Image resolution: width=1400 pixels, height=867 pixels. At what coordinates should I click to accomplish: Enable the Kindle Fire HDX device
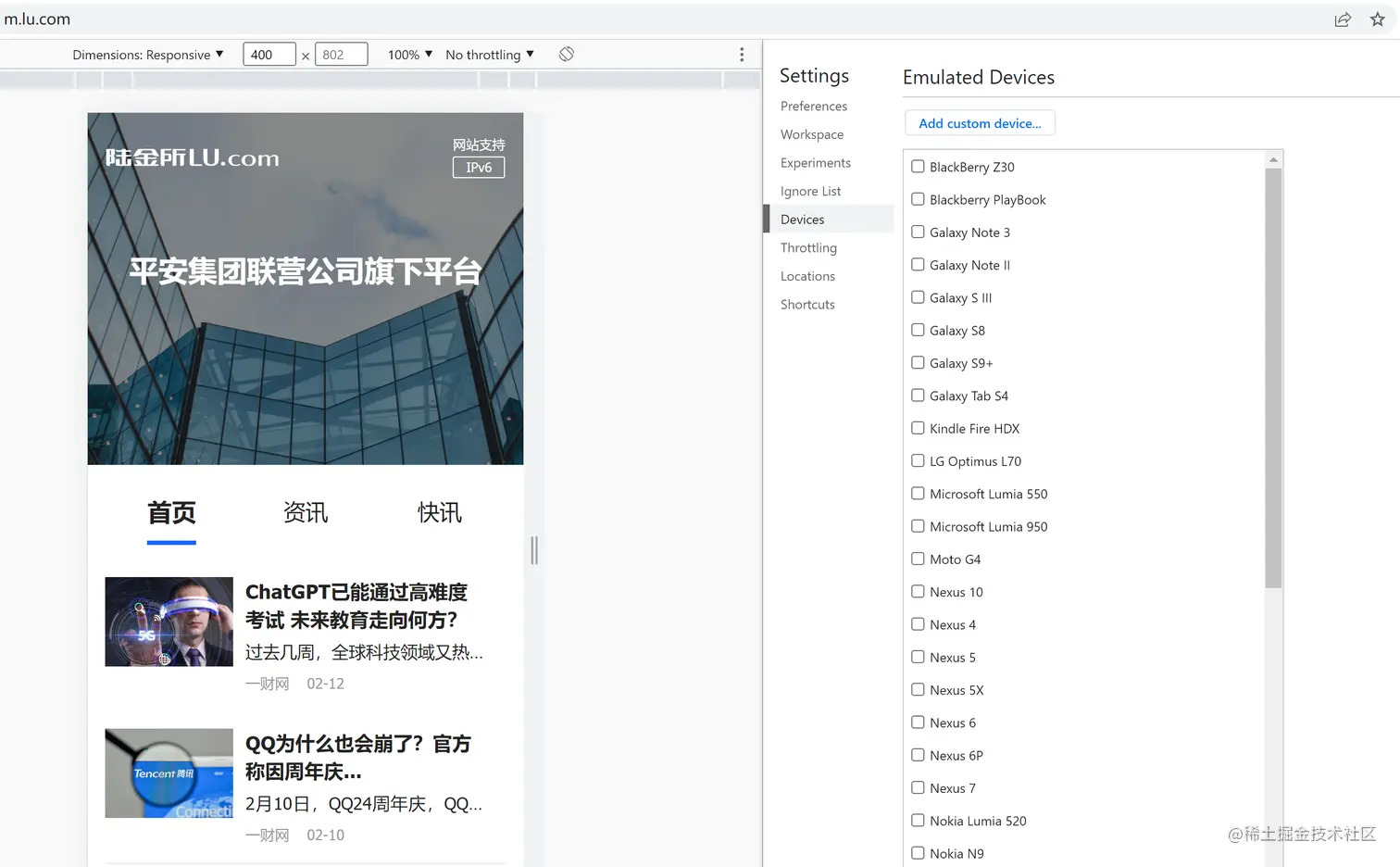(918, 428)
